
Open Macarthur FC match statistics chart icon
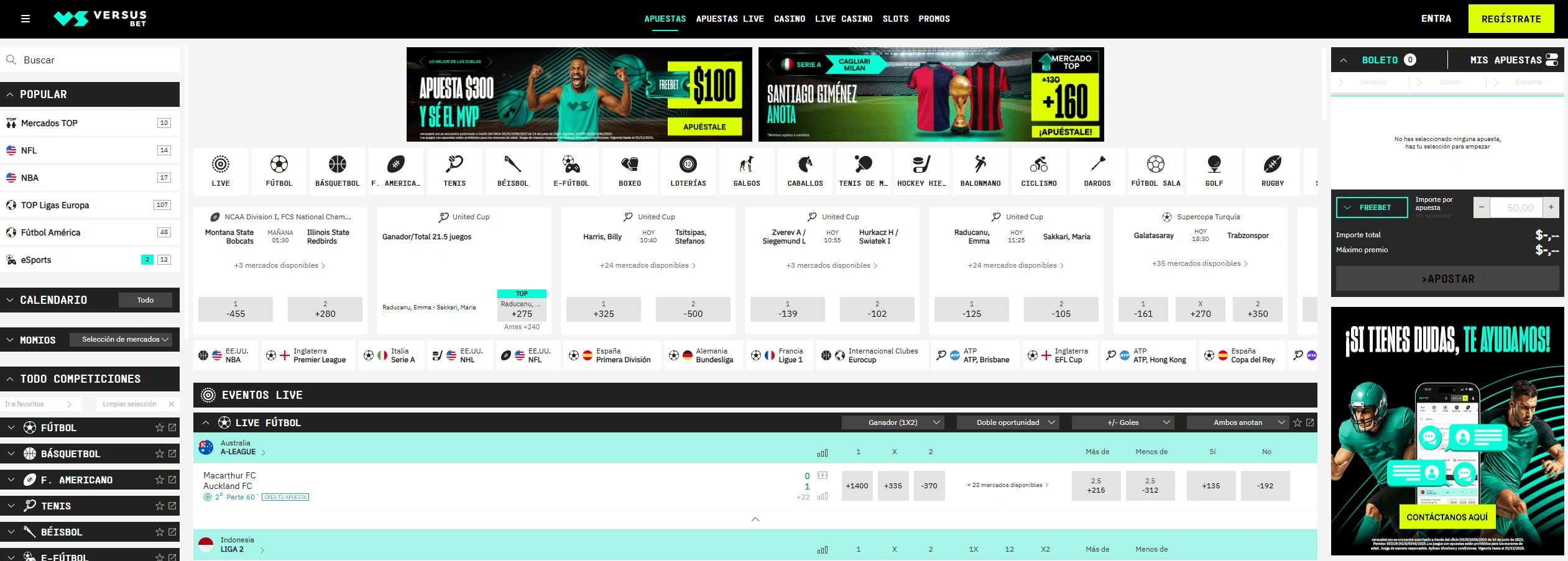[x=823, y=496]
